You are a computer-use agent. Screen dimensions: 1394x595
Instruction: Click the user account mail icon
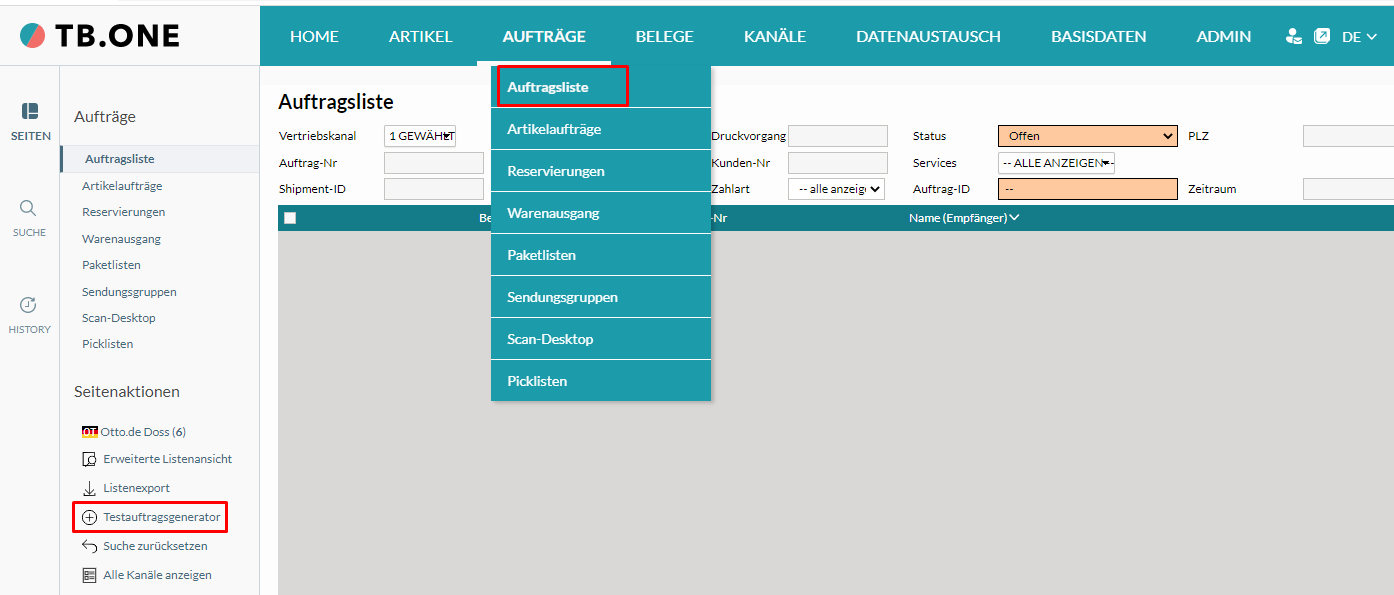(x=1294, y=36)
